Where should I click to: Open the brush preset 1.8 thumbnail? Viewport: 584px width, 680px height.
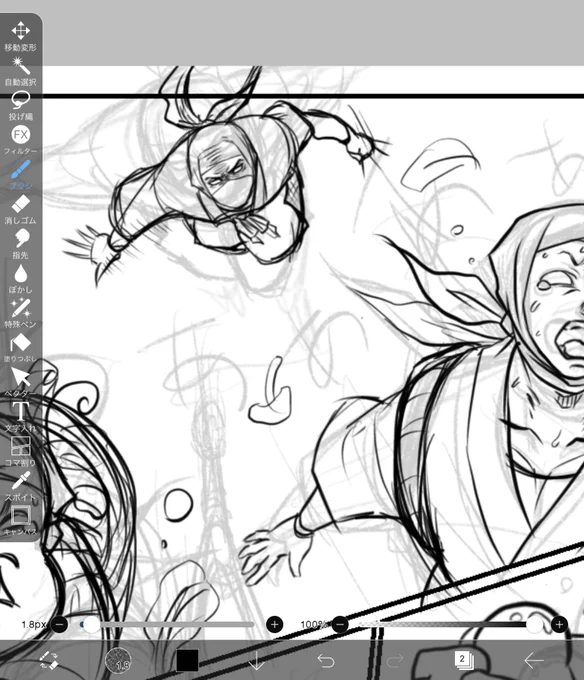(x=118, y=660)
